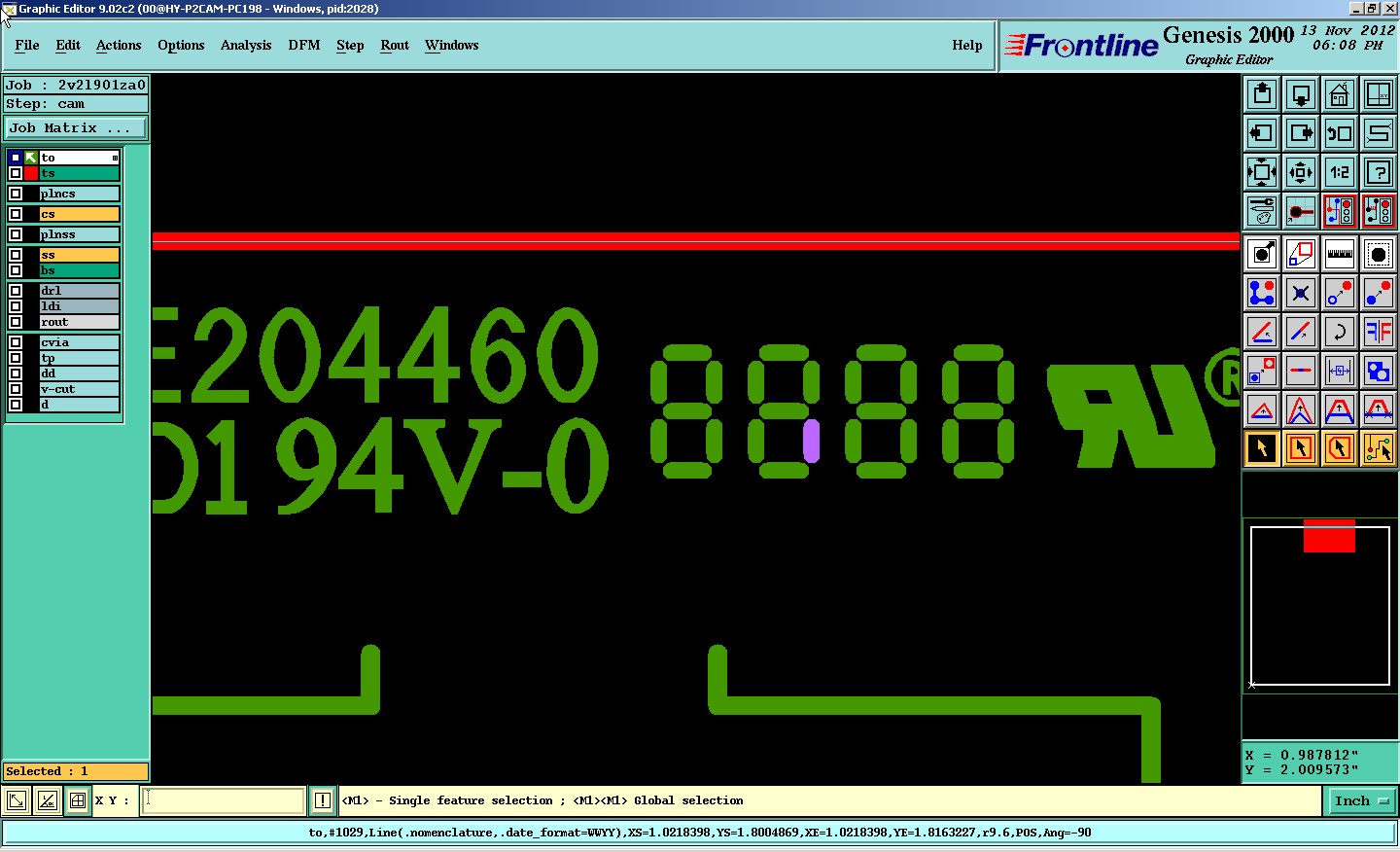The height and width of the screenshot is (852, 1400).
Task: Select the mirror F tool icon
Action: tap(1379, 332)
